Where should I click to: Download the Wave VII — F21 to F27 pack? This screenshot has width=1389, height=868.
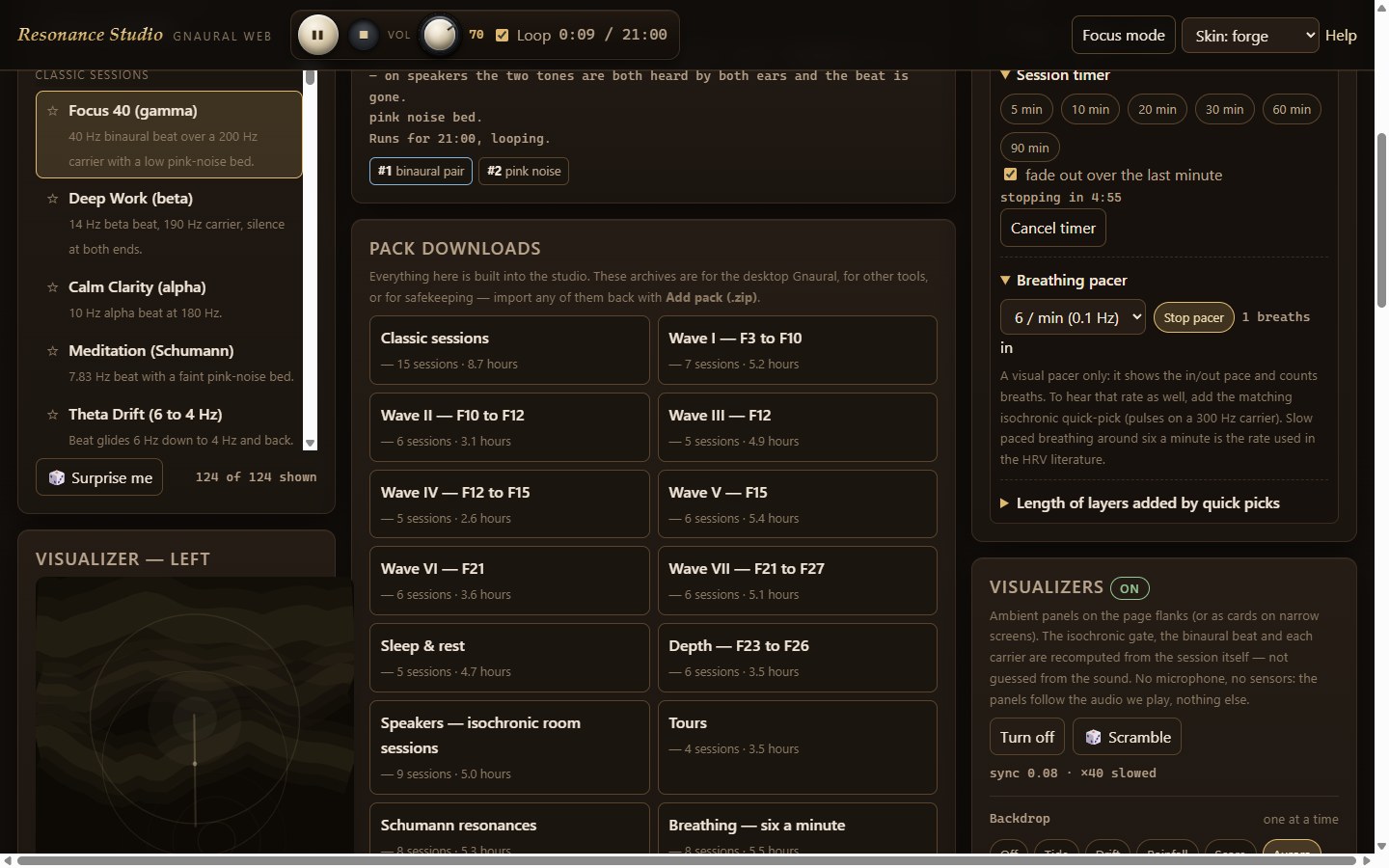(x=798, y=581)
